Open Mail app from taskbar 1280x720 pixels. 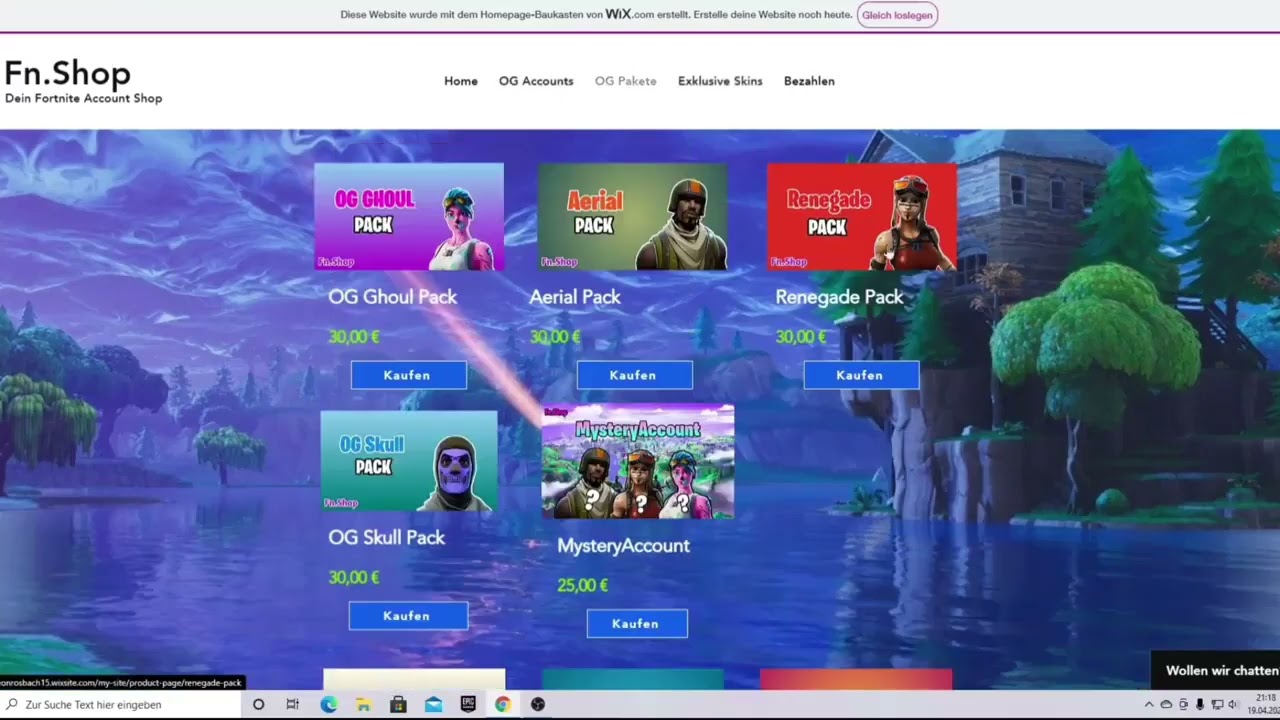pos(433,704)
